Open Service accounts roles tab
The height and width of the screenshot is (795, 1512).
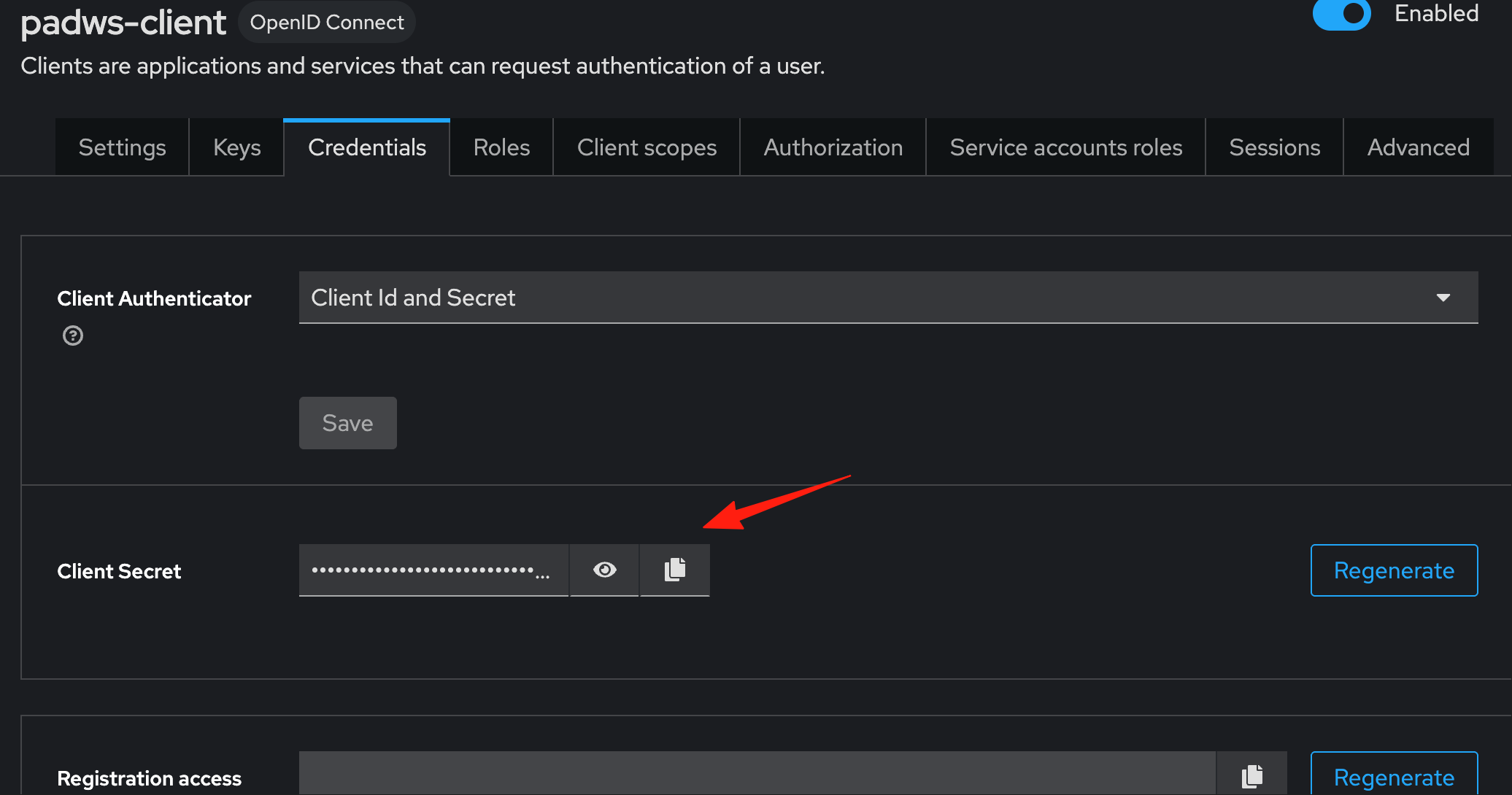click(x=1065, y=147)
